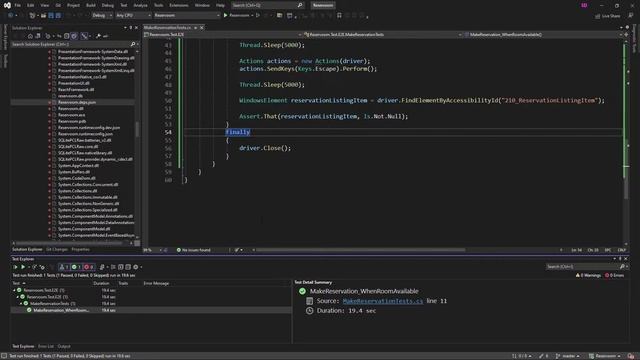Open the File menu
640x360 pixels.
[x=18, y=5]
